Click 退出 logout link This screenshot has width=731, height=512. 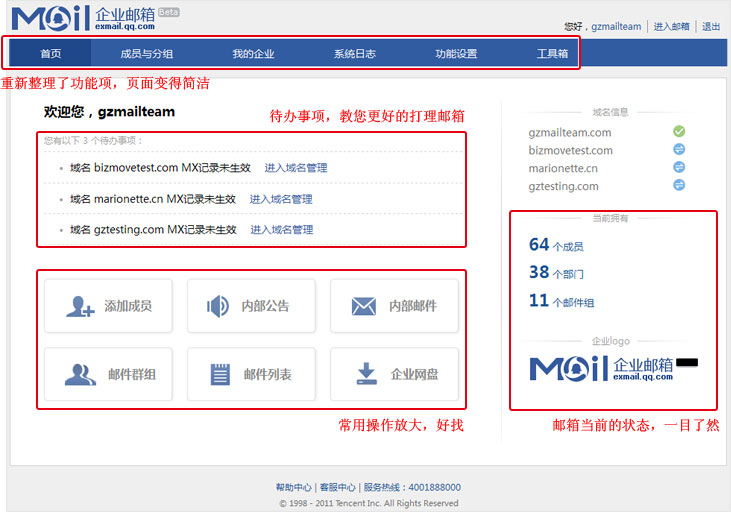[711, 27]
